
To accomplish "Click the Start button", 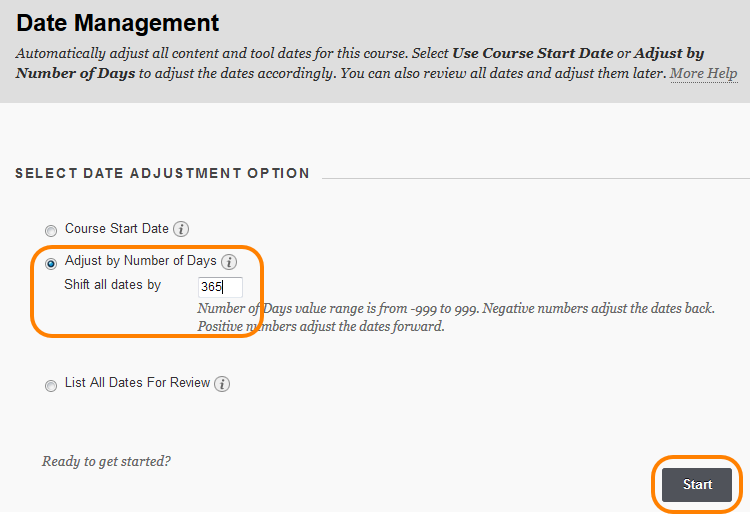I will click(697, 484).
